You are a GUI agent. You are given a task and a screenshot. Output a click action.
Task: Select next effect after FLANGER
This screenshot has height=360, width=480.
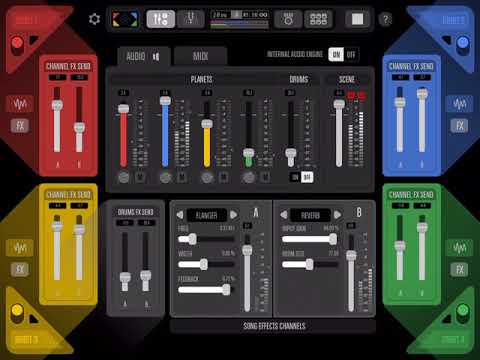pyautogui.click(x=234, y=215)
